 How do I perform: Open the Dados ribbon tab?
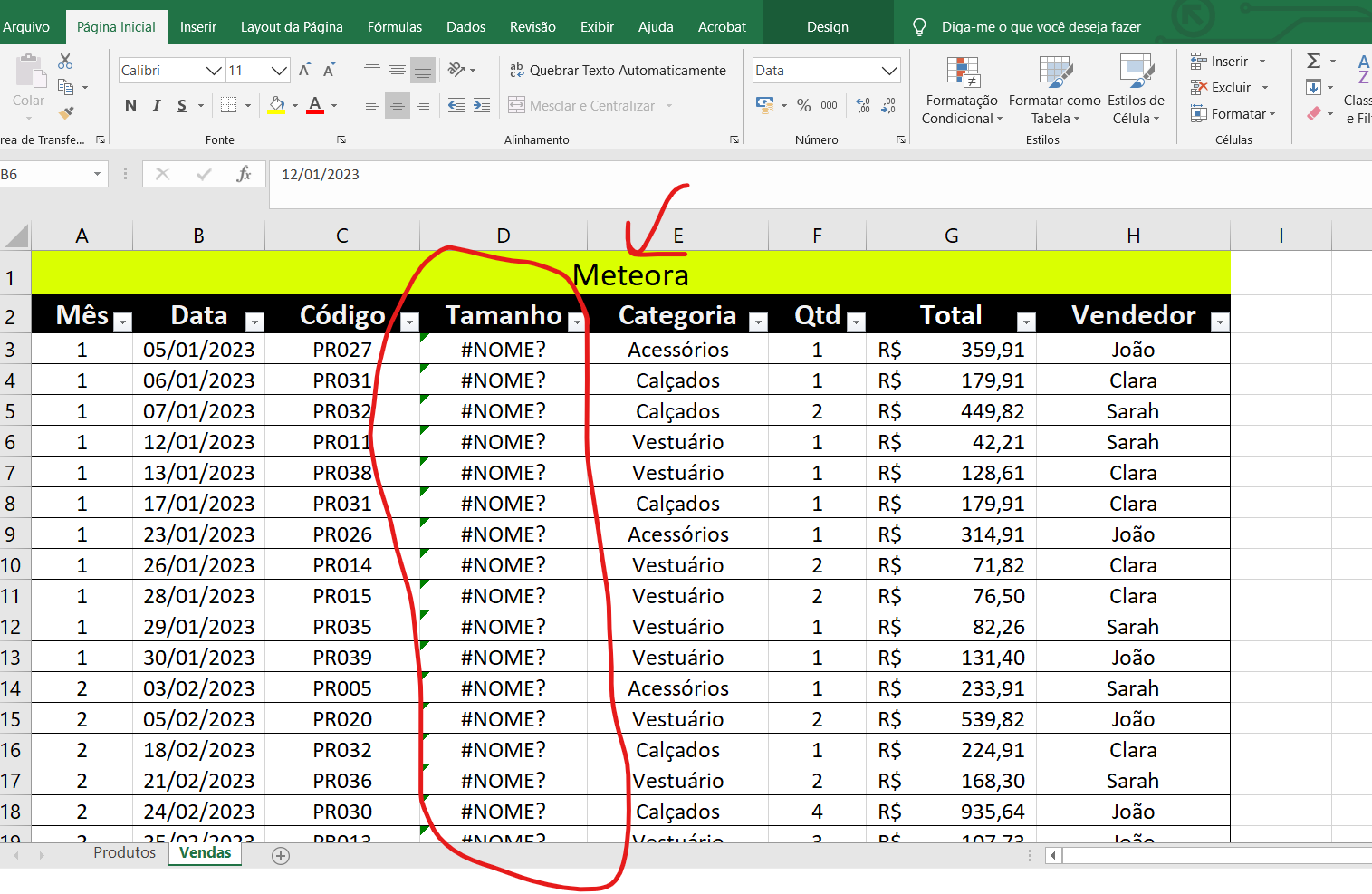(465, 26)
